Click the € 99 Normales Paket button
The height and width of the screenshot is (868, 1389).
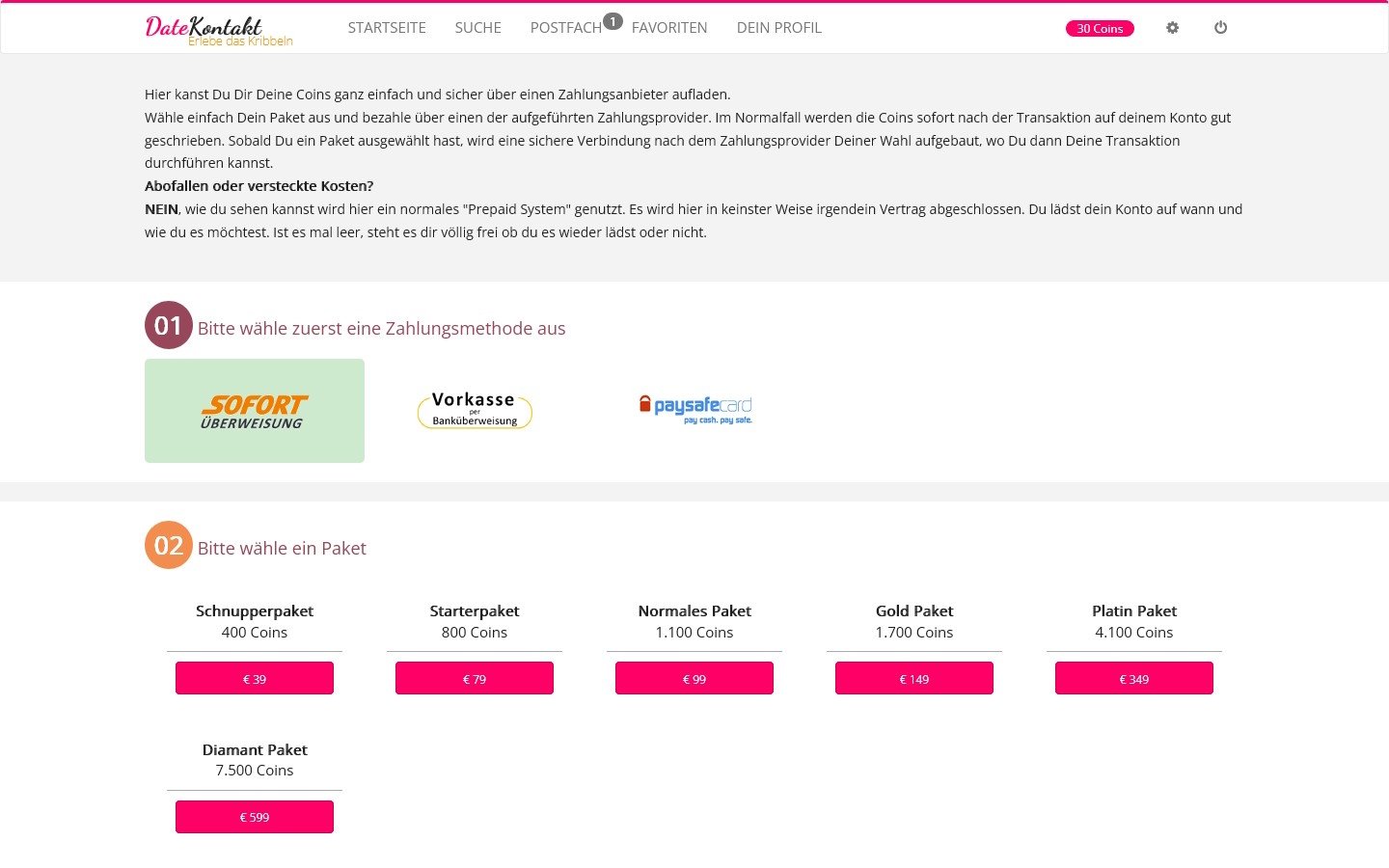click(x=694, y=678)
